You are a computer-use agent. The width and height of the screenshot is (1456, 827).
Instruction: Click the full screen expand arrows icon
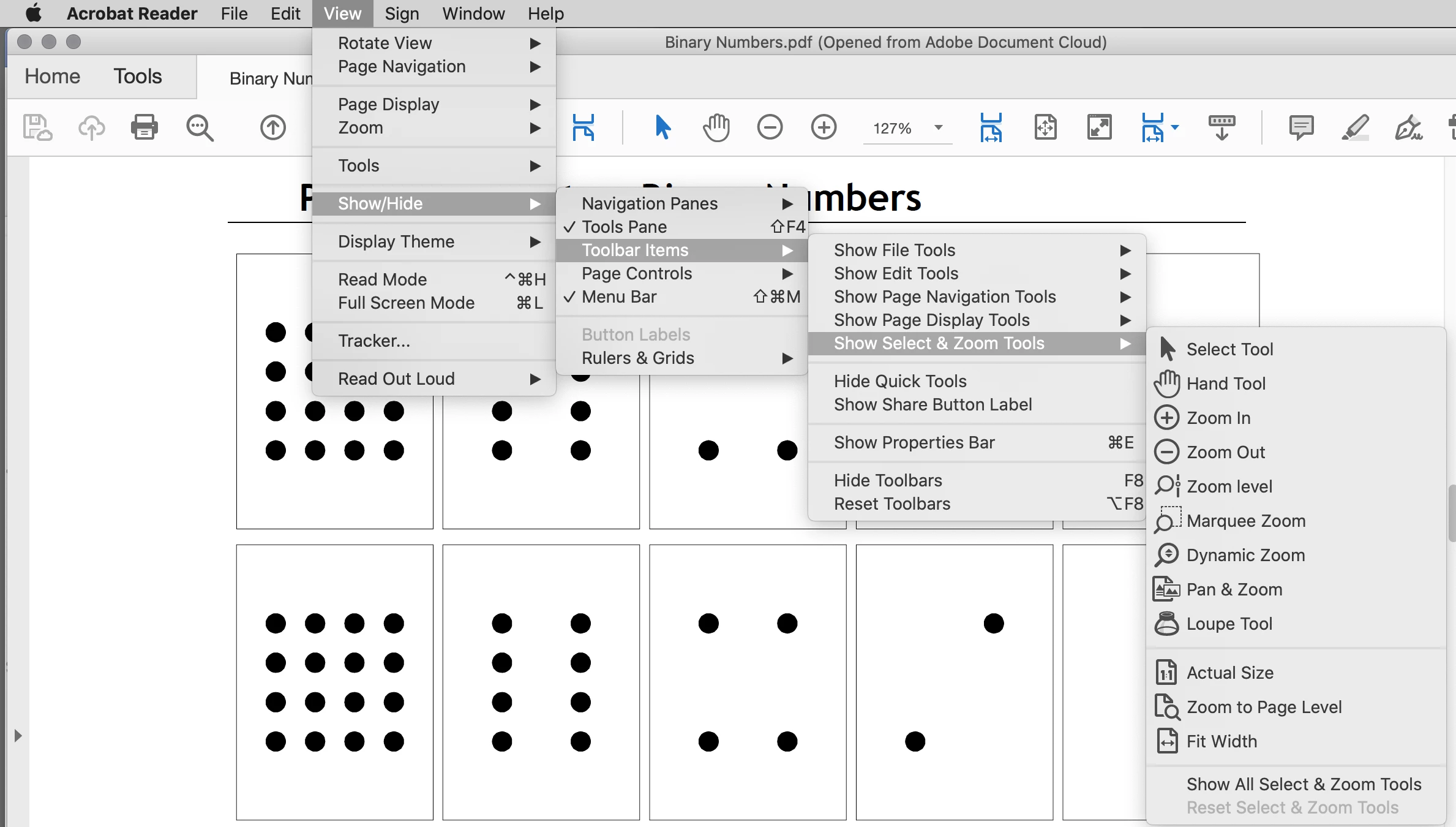[1100, 127]
